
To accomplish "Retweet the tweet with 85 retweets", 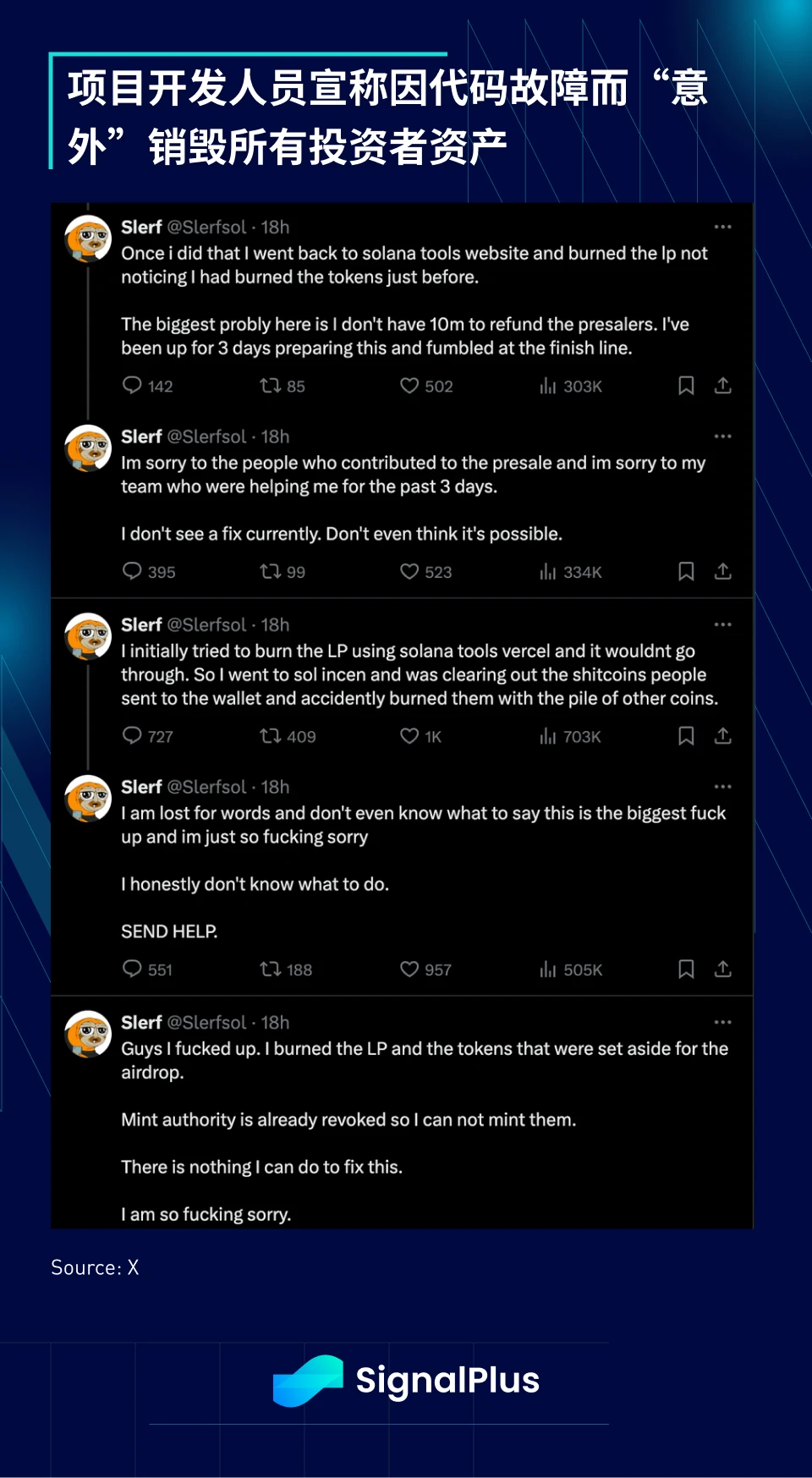I will (270, 386).
